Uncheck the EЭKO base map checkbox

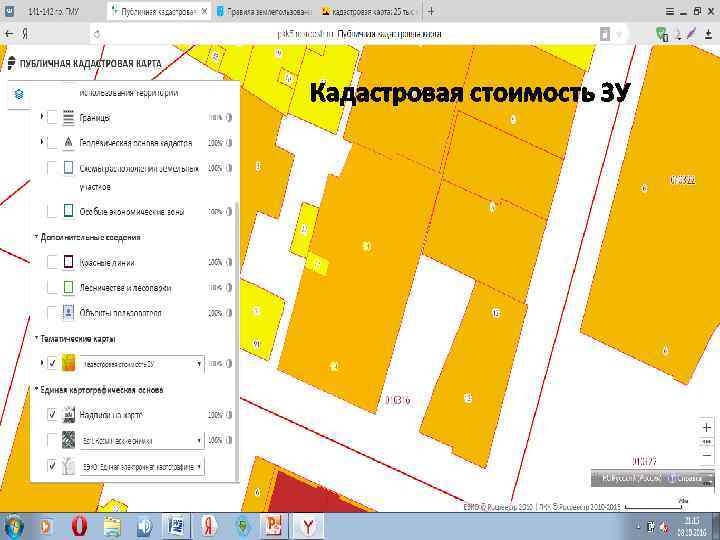52,466
